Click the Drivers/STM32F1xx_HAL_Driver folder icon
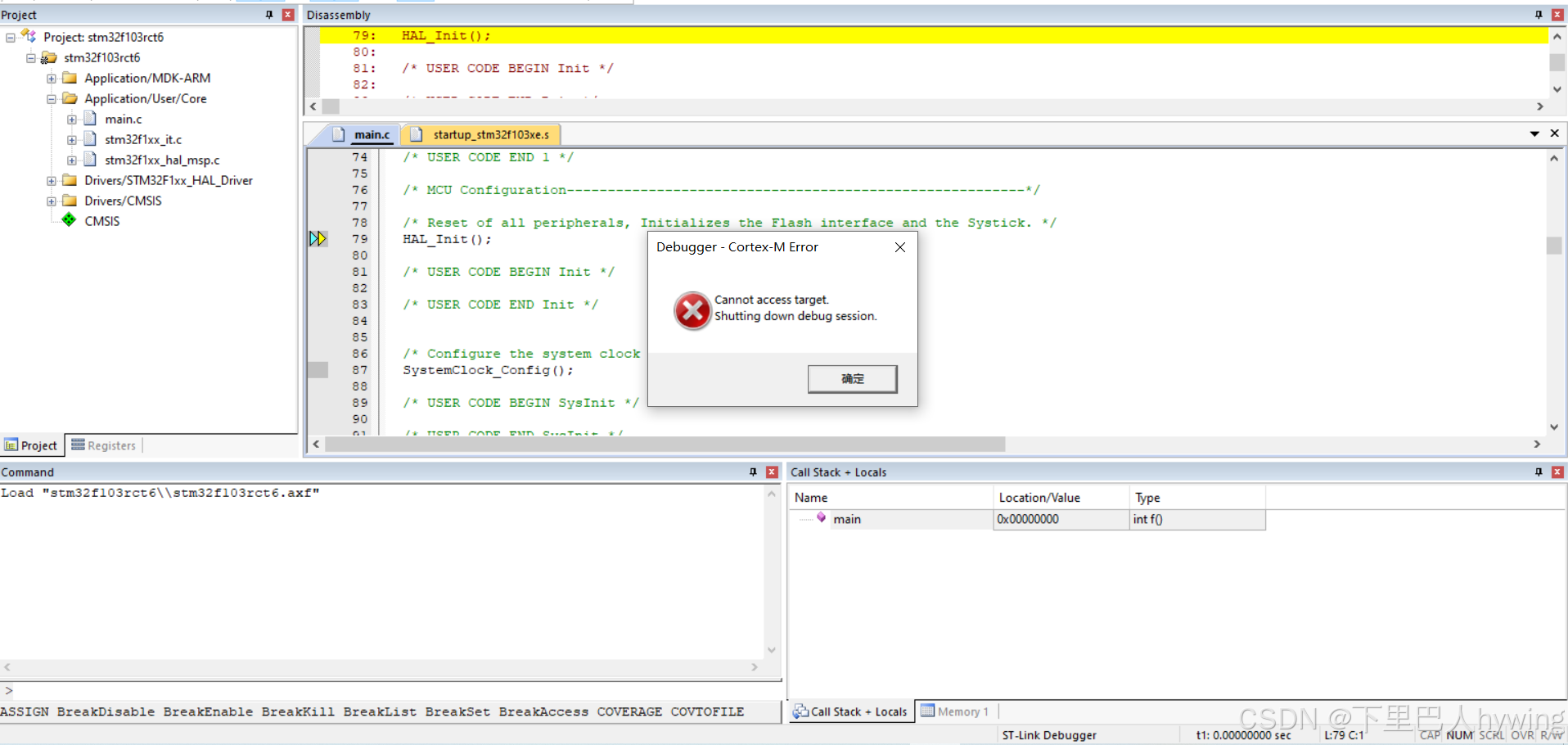Viewport: 1568px width, 745px height. (70, 180)
